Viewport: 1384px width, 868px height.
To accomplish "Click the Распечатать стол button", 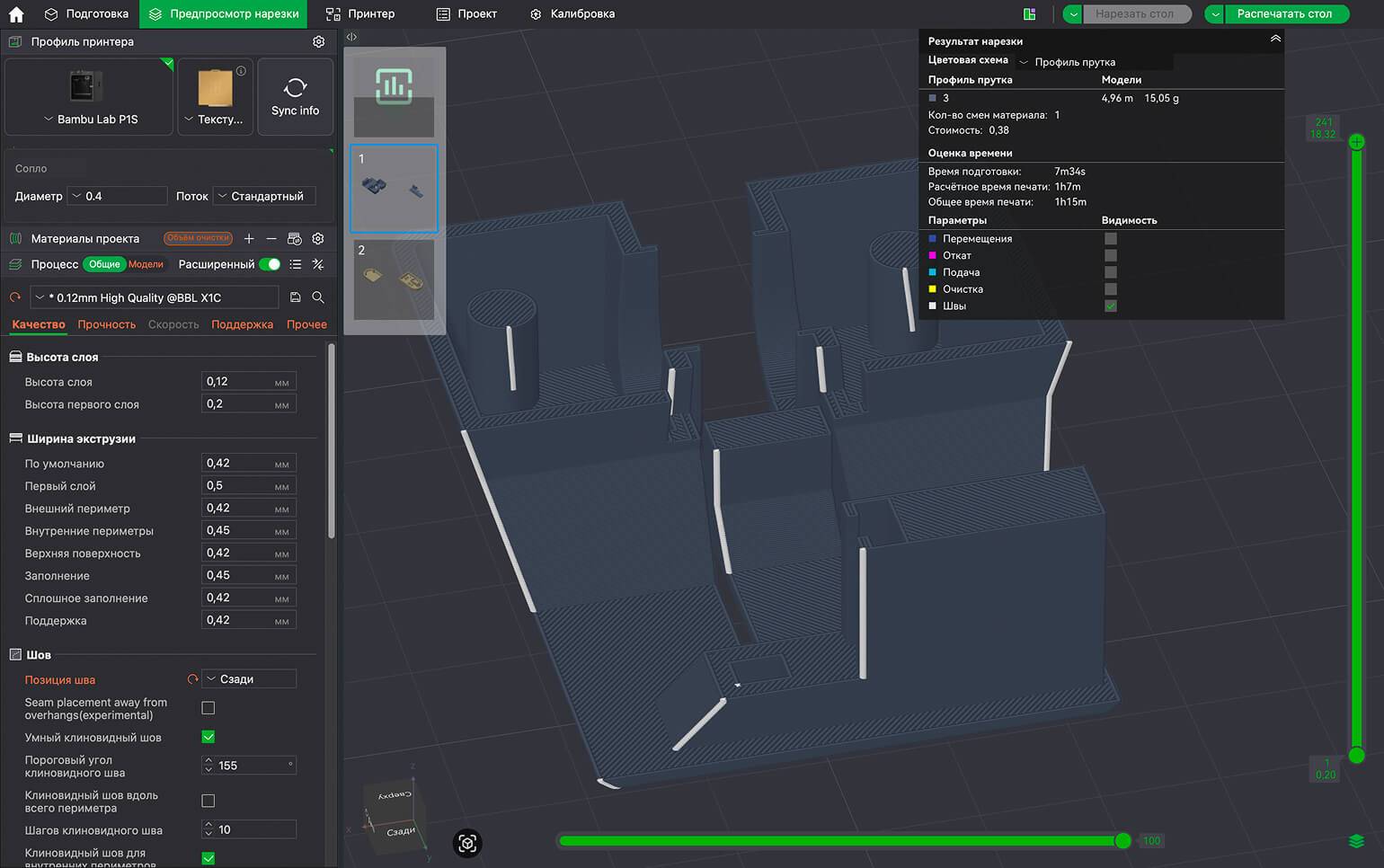I will tap(1283, 14).
